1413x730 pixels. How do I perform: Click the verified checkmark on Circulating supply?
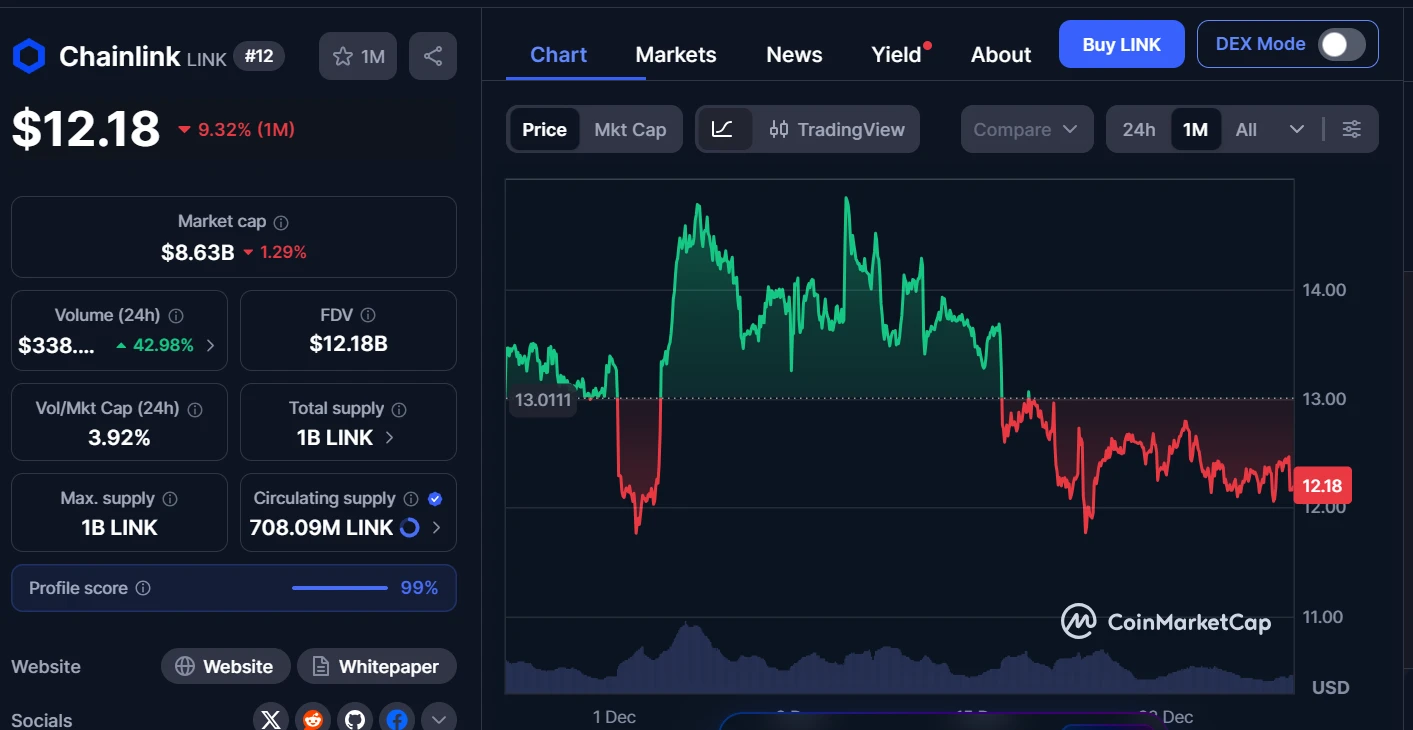(x=434, y=497)
